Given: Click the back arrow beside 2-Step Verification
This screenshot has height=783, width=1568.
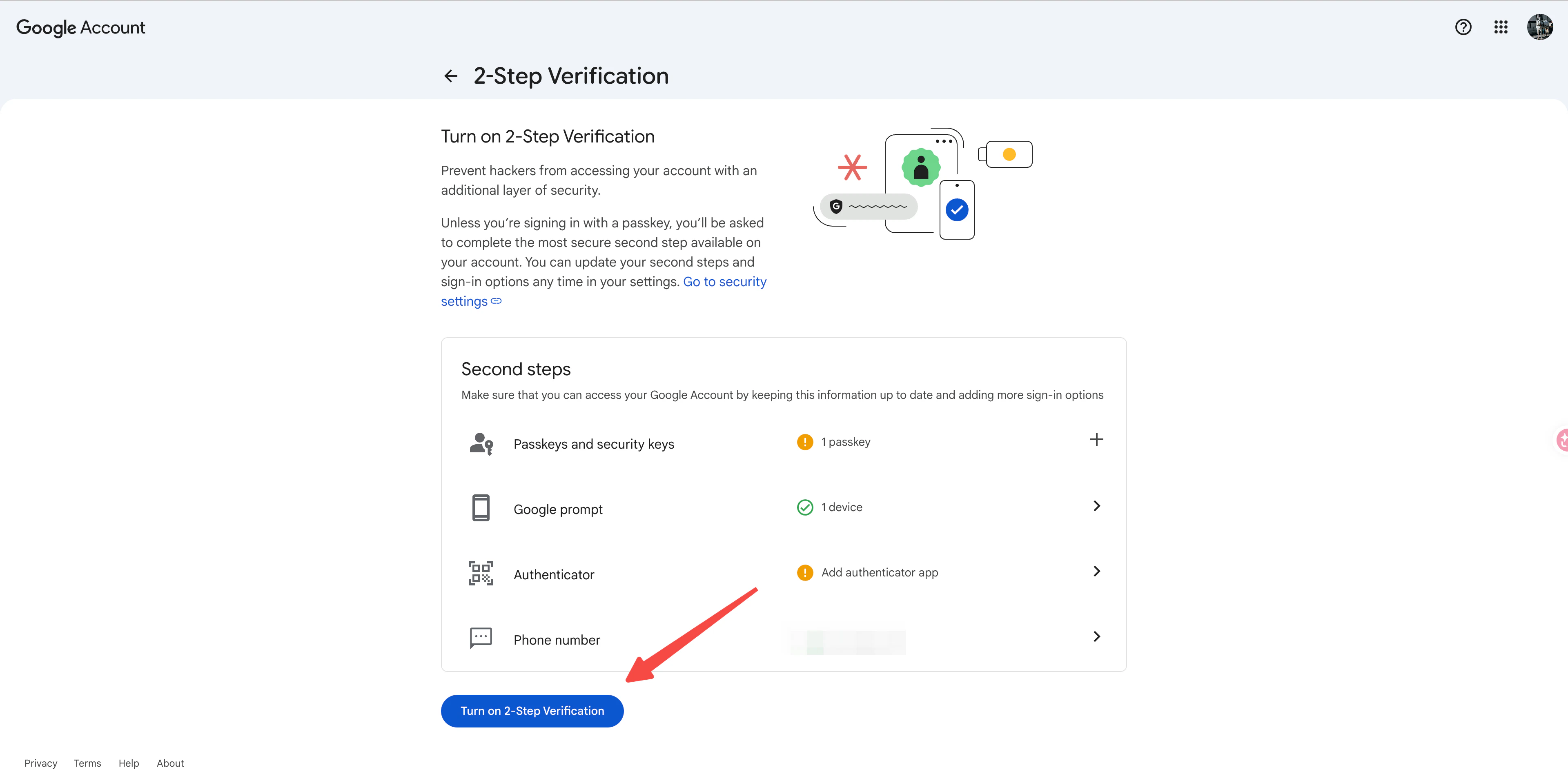Looking at the screenshot, I should click(x=450, y=76).
